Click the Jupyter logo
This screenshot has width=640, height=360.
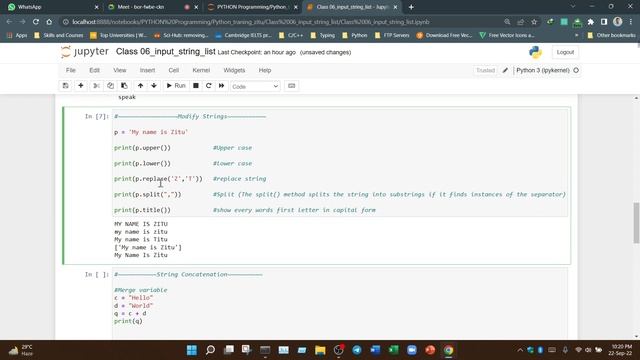pyautogui.click(x=84, y=52)
